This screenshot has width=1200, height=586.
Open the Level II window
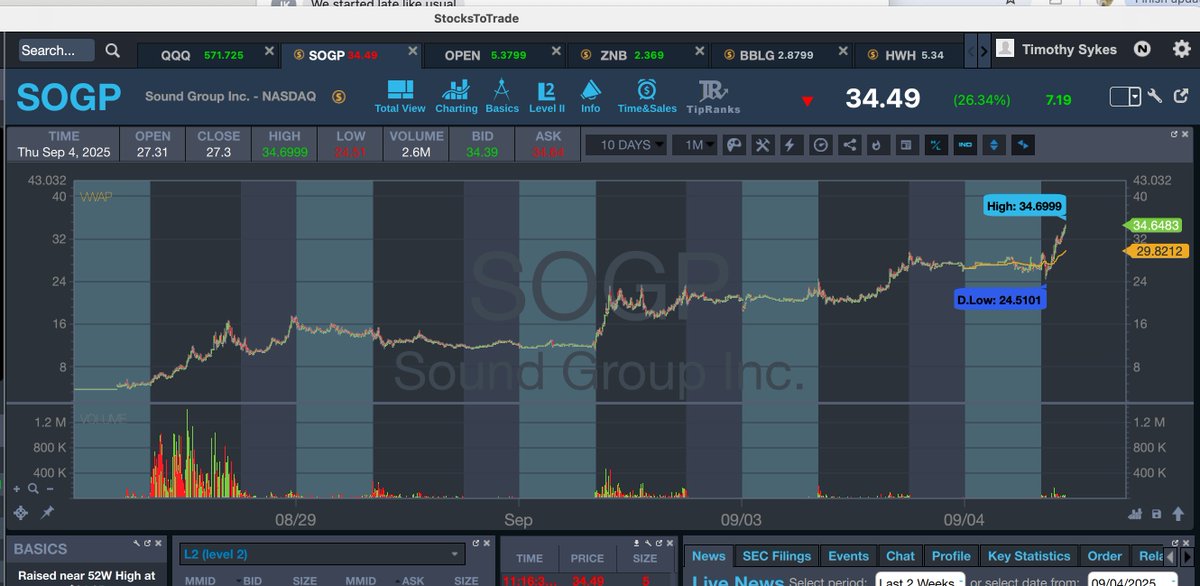point(546,96)
